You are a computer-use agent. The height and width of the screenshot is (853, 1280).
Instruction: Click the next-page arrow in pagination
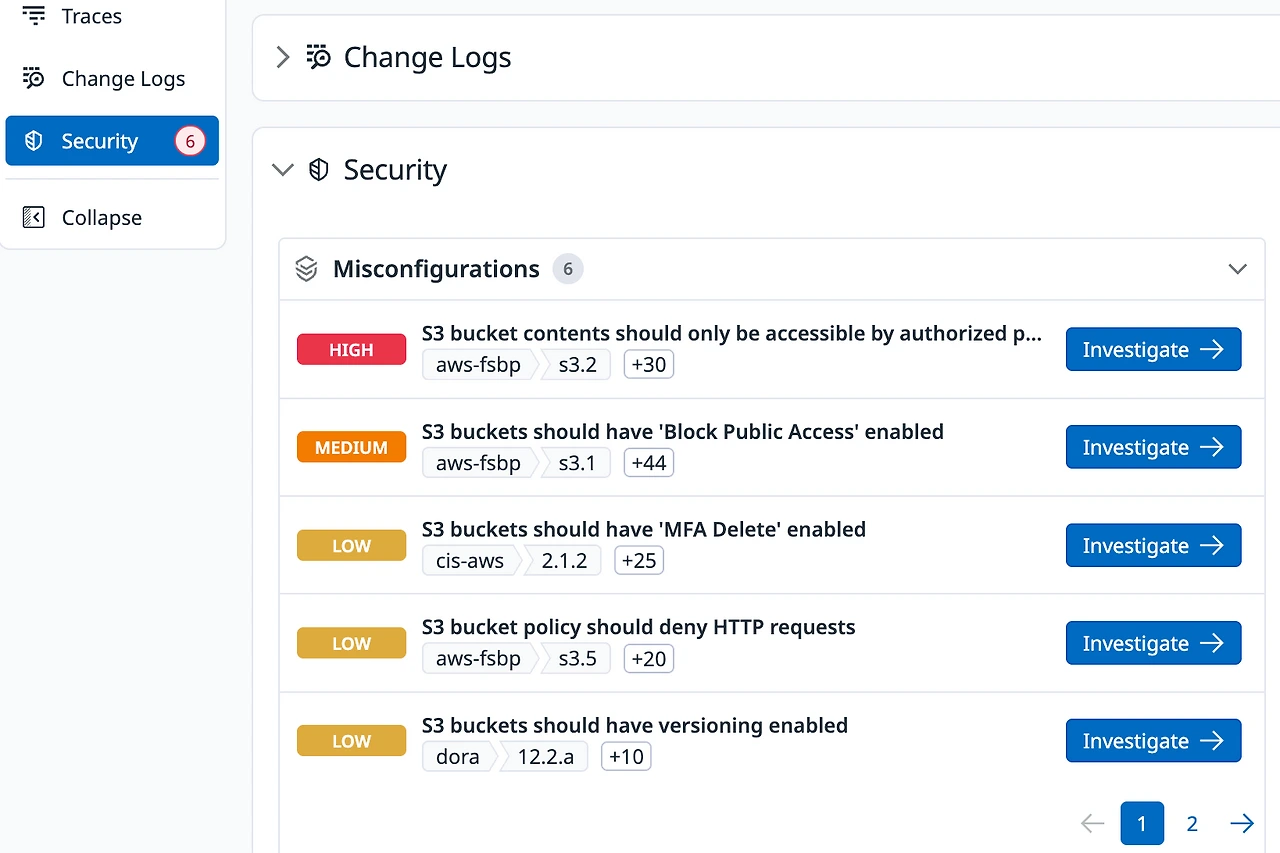pos(1242,822)
